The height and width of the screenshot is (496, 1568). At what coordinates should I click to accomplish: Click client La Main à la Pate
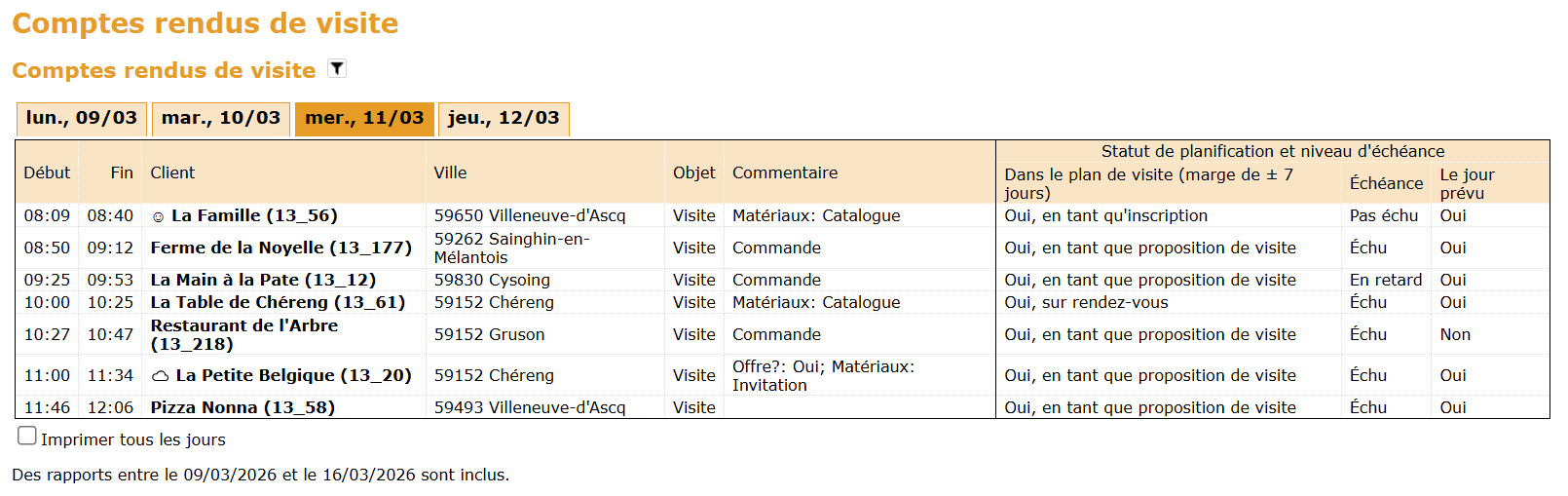pos(263,280)
